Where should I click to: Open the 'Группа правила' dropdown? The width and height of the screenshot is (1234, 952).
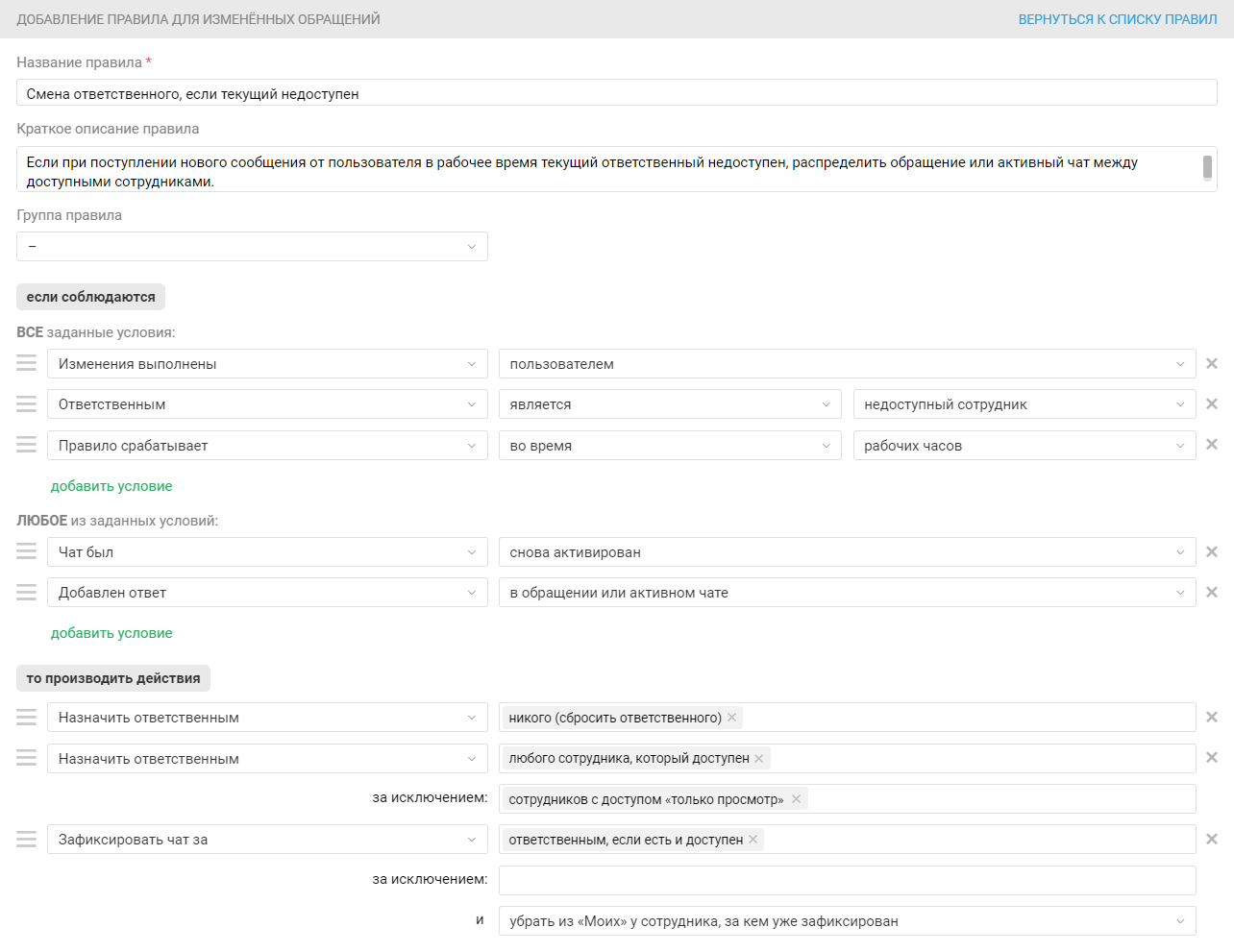pyautogui.click(x=252, y=247)
